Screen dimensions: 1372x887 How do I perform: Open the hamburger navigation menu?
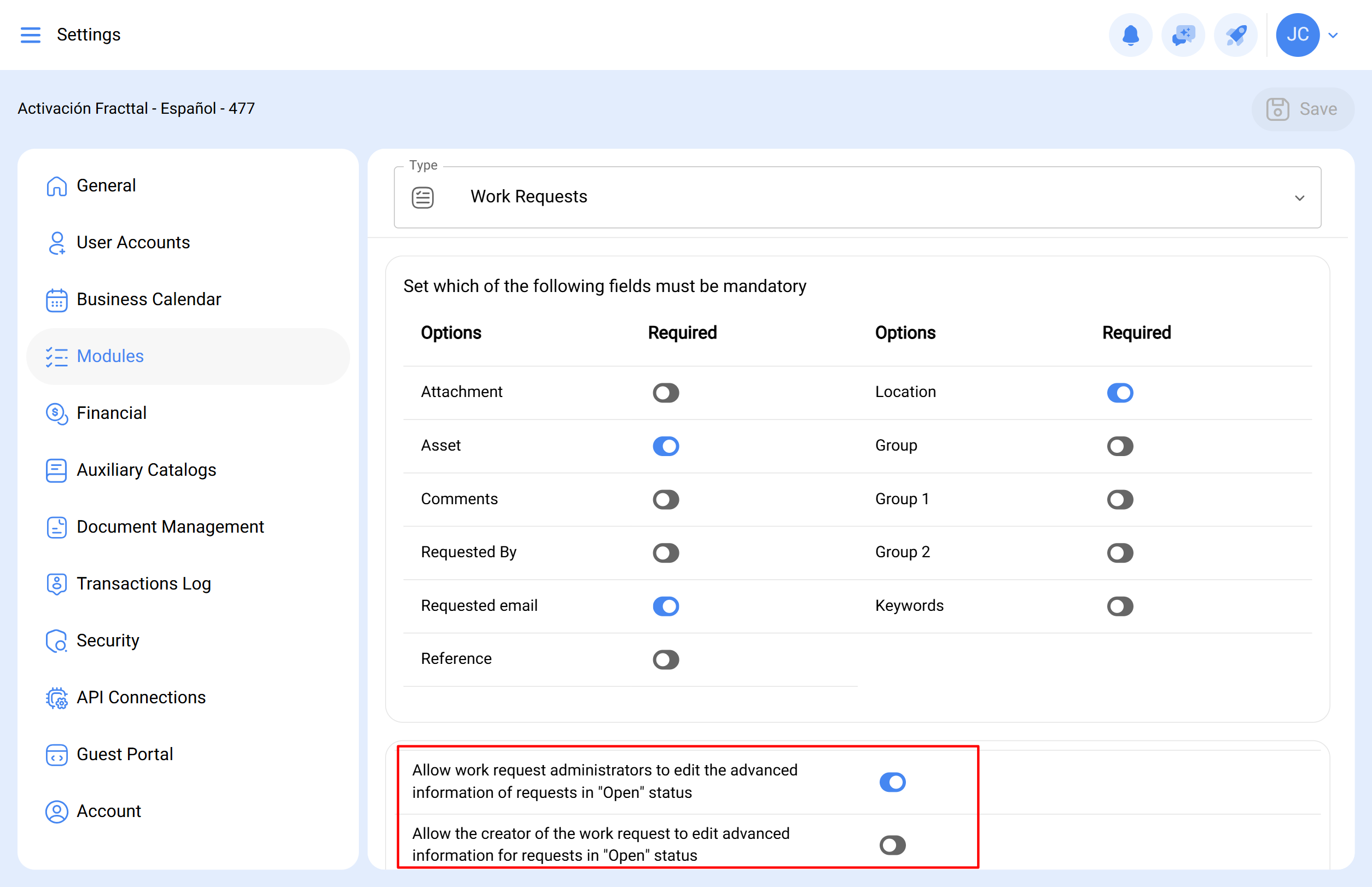pos(31,34)
